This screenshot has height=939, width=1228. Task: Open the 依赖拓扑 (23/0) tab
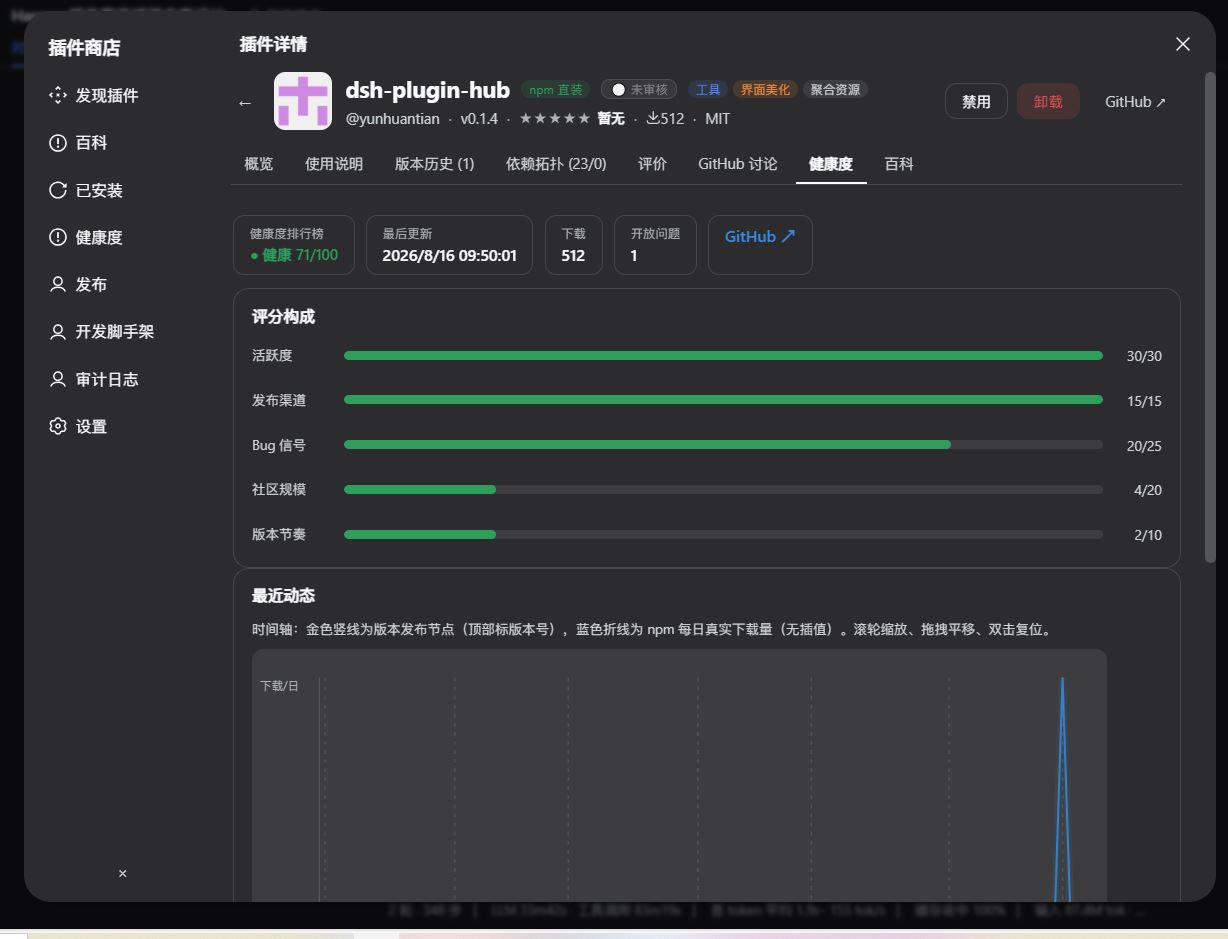coord(556,164)
